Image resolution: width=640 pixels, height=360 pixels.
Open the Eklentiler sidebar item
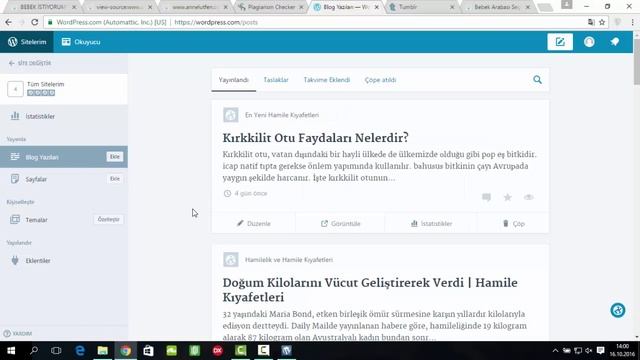point(64,260)
